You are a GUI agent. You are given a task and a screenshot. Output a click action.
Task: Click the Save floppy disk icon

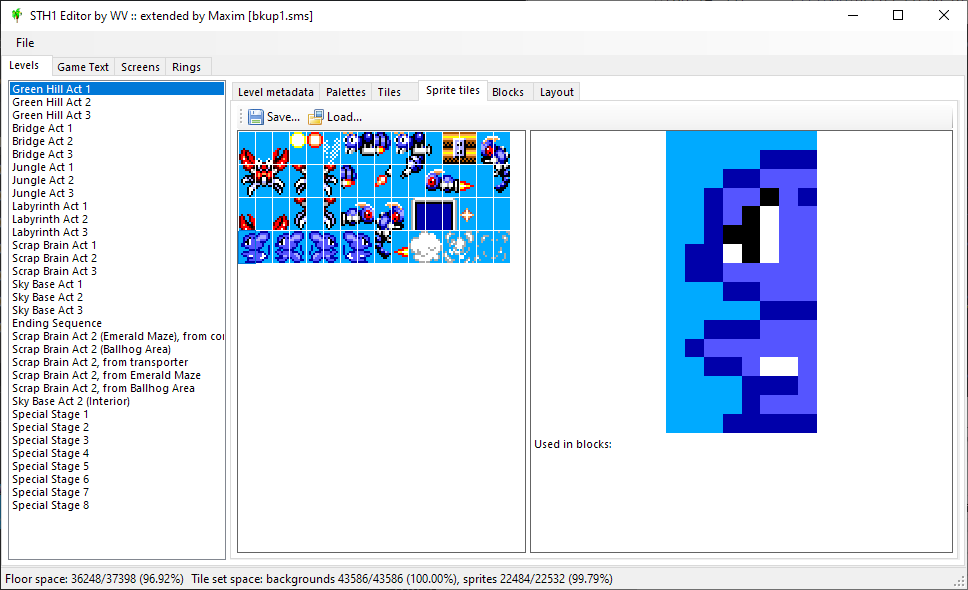[x=256, y=117]
